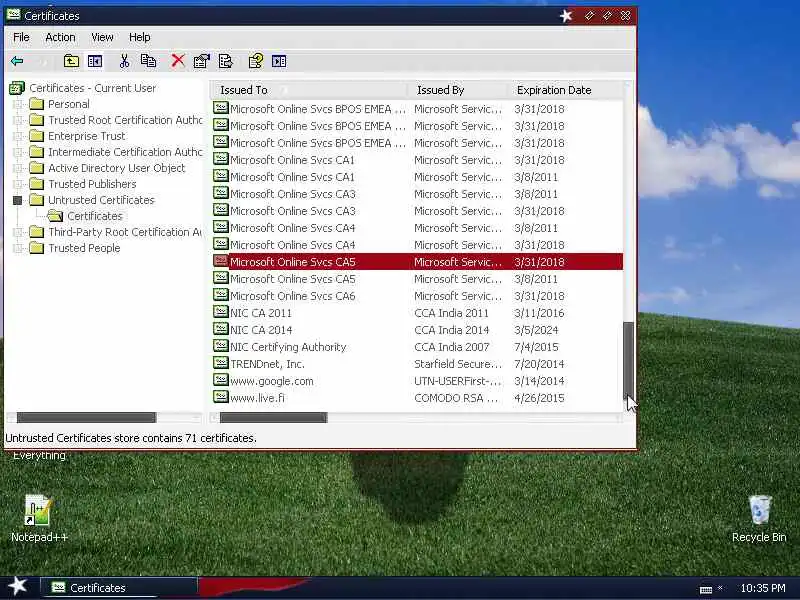Expand the Trusted Root Certification Authorities node
The height and width of the screenshot is (600, 800).
pos(18,120)
